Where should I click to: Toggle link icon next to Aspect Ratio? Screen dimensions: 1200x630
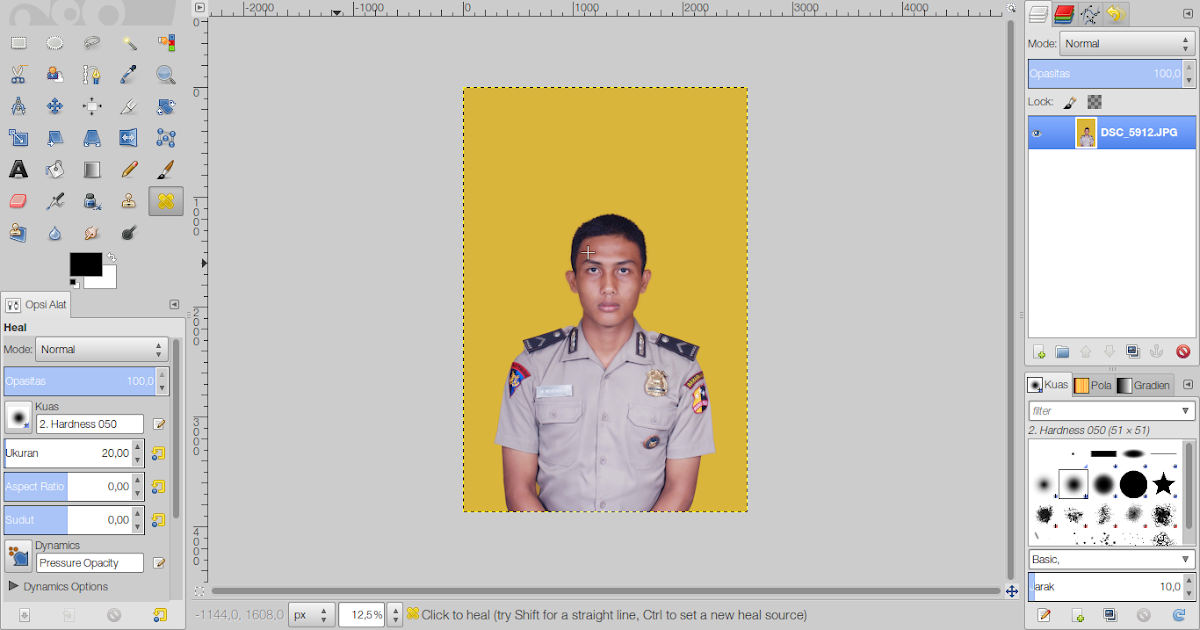[158, 487]
